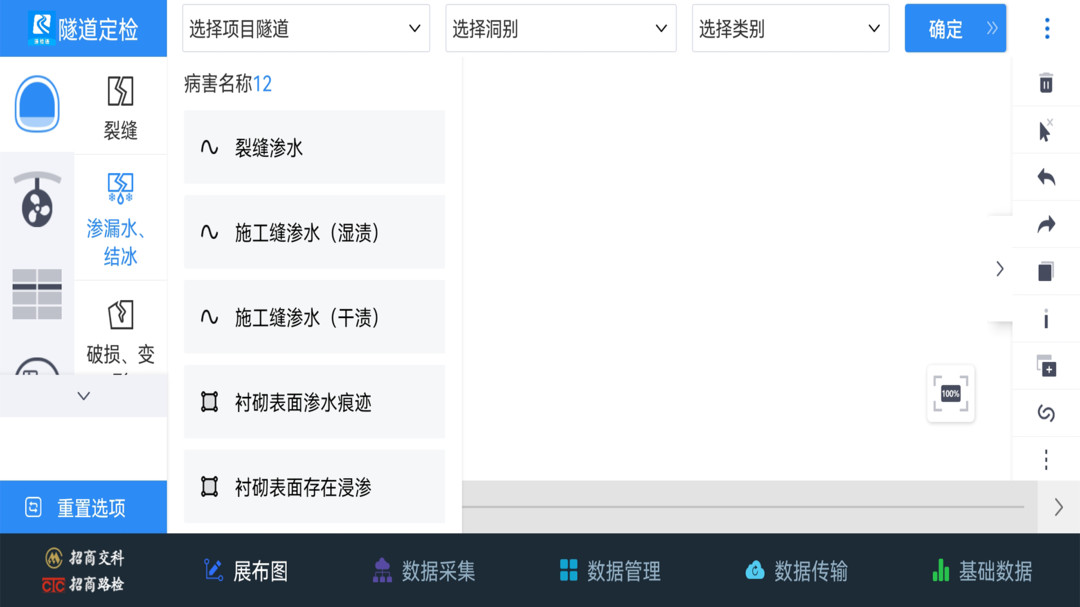
Task: Click the trash delete icon
Action: point(1046,83)
